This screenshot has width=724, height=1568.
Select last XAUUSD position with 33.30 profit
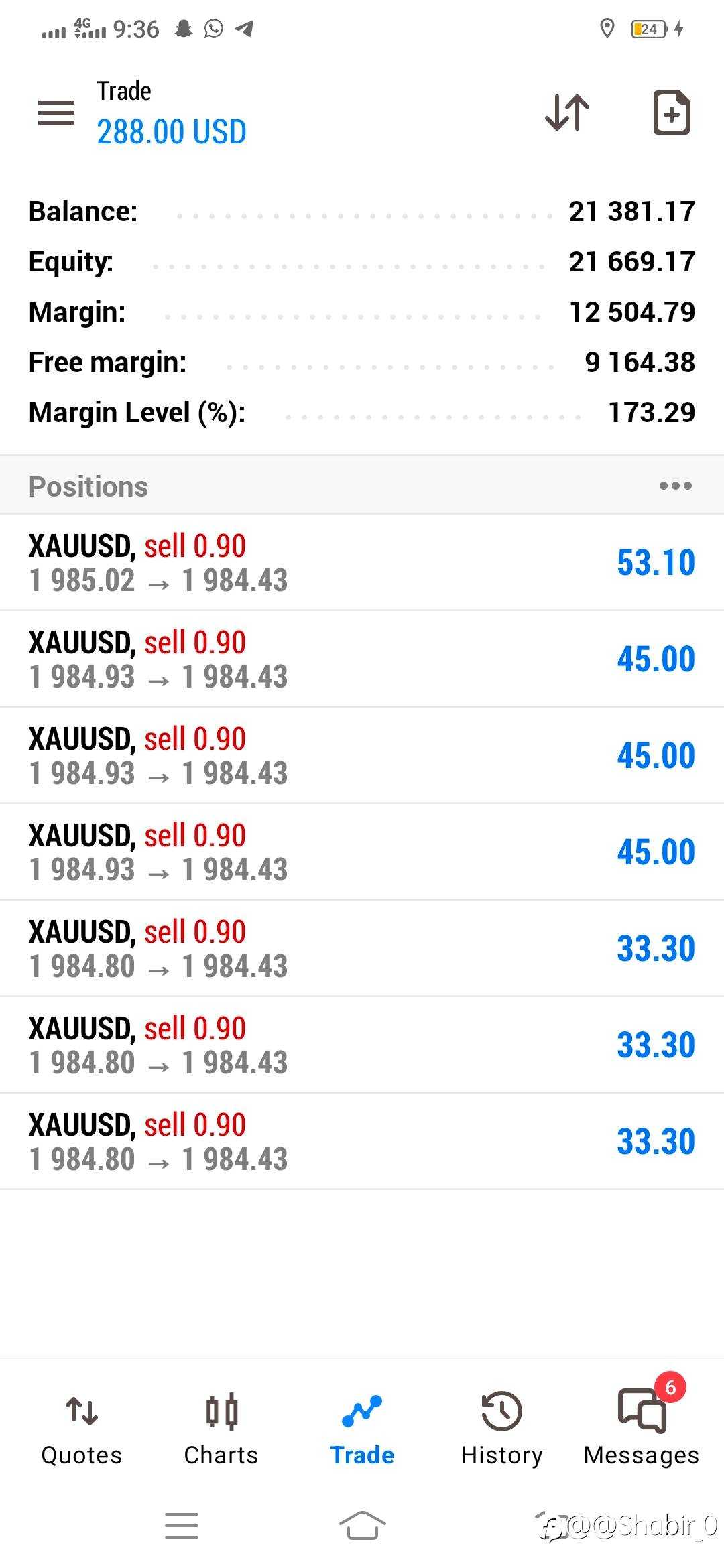tap(362, 1141)
